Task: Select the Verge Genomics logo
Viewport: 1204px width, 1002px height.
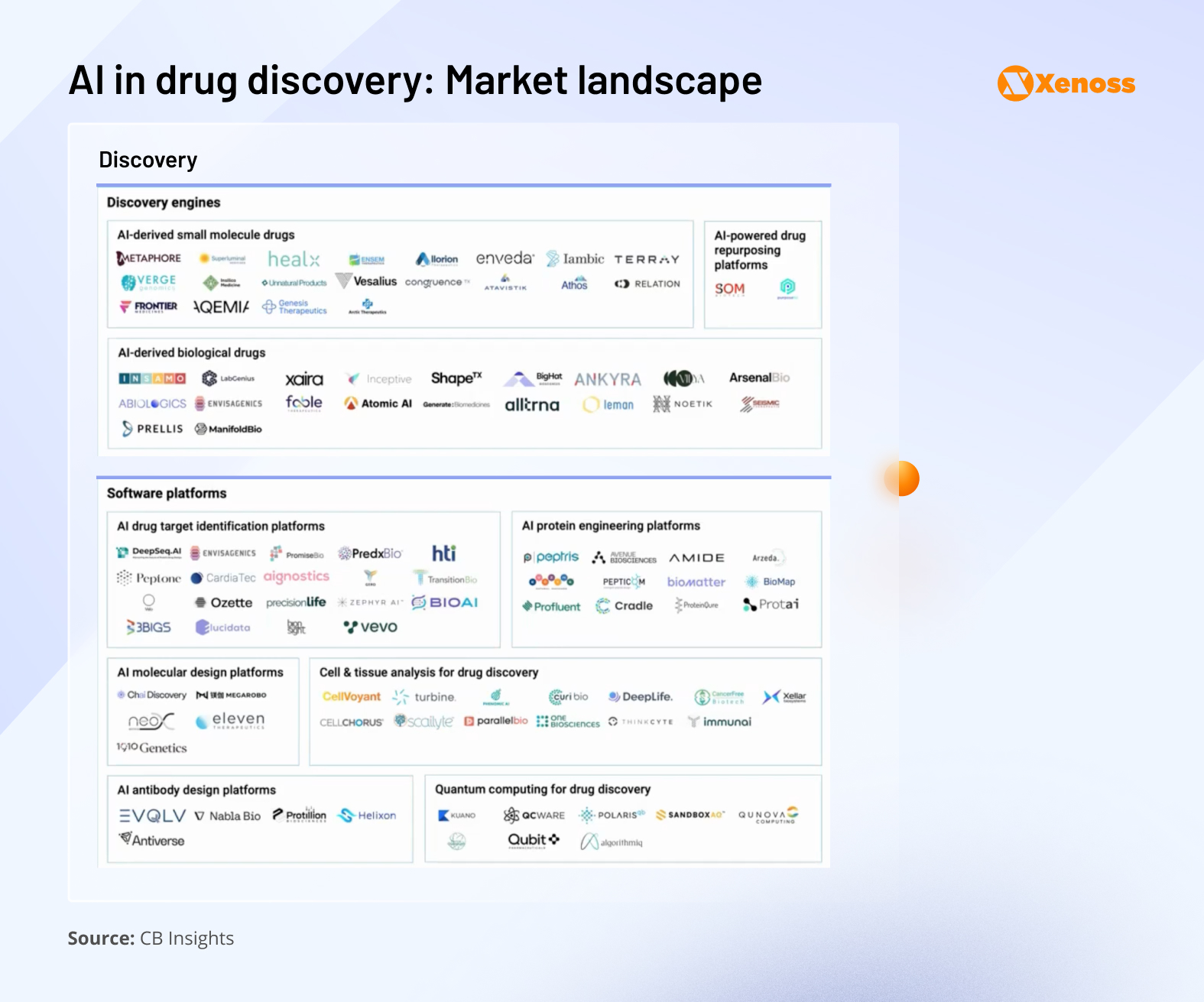Action: click(x=149, y=283)
